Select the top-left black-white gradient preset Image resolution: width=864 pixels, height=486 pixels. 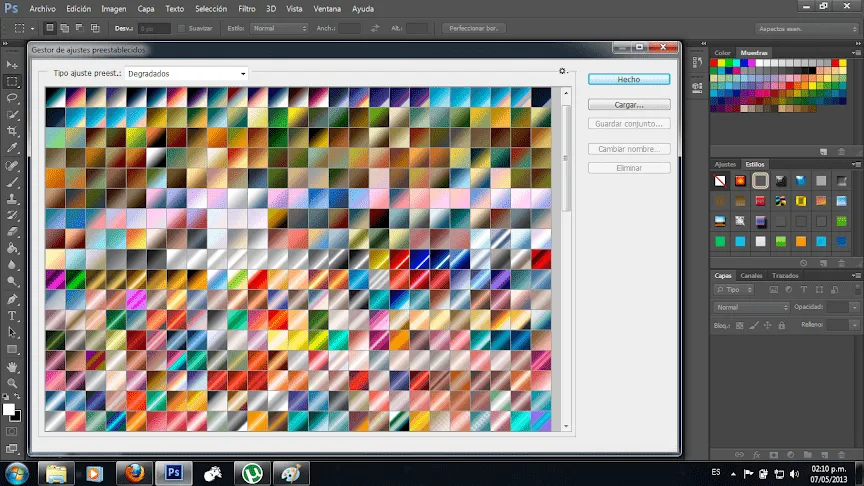(x=55, y=97)
